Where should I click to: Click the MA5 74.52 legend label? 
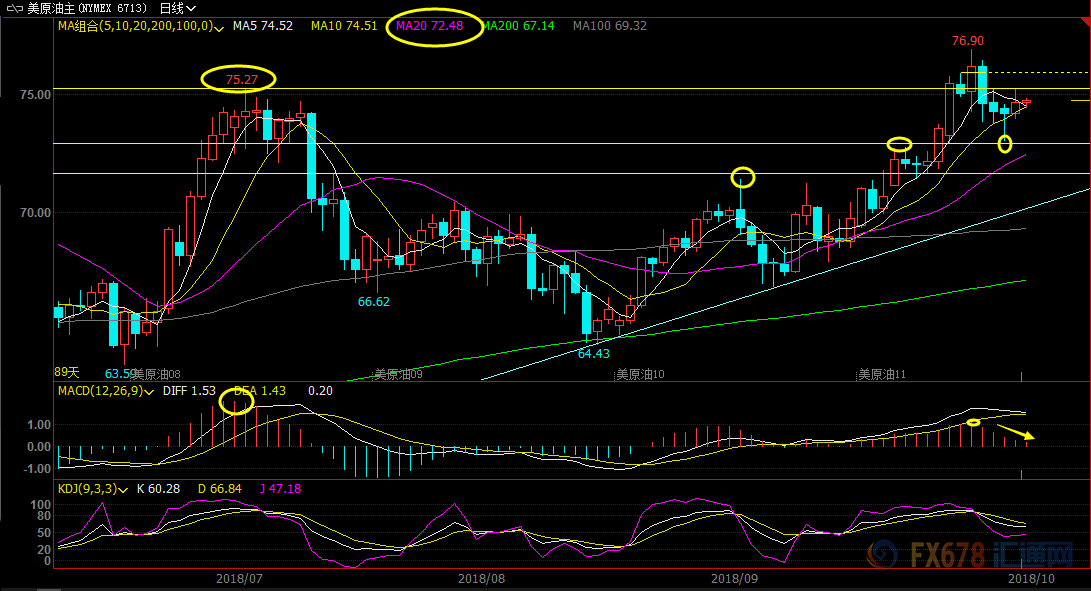(262, 26)
